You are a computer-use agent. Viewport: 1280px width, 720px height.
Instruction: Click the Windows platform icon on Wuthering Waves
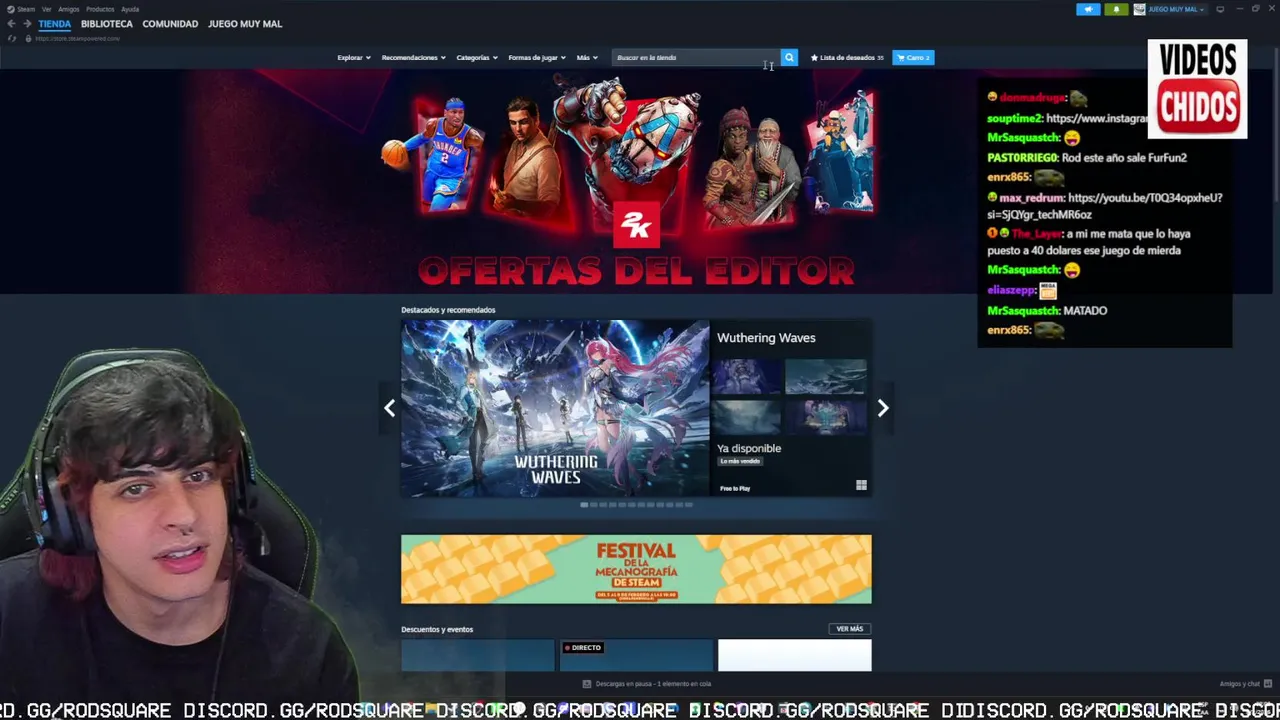[861, 486]
